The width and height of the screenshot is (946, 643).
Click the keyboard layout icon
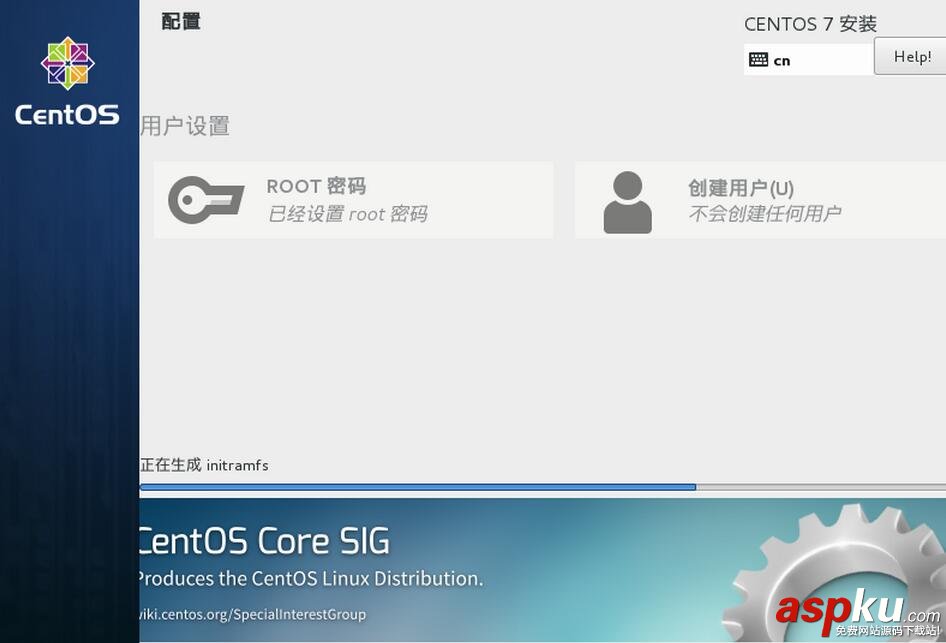click(758, 60)
